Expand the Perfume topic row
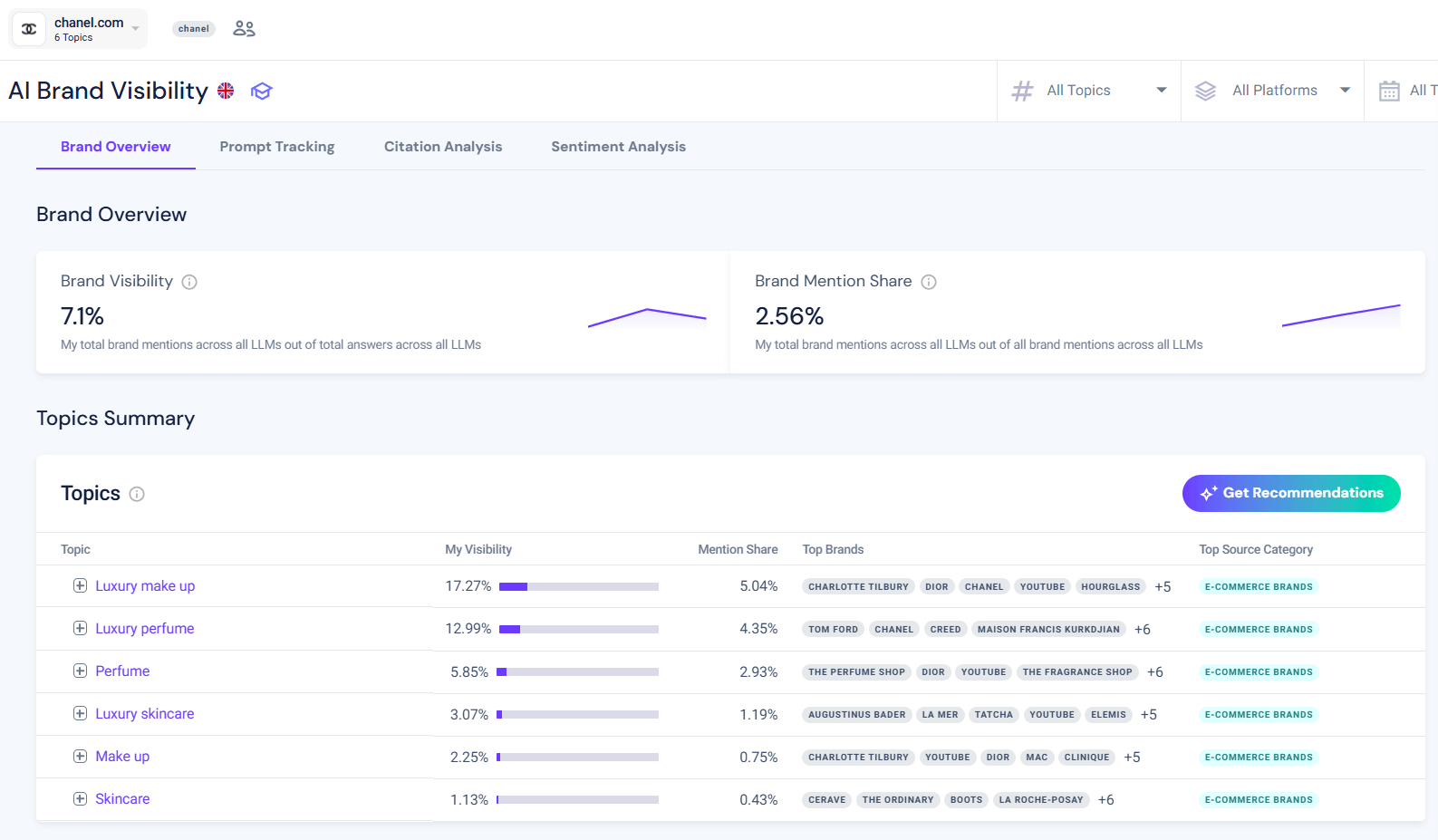The width and height of the screenshot is (1438, 840). (80, 671)
